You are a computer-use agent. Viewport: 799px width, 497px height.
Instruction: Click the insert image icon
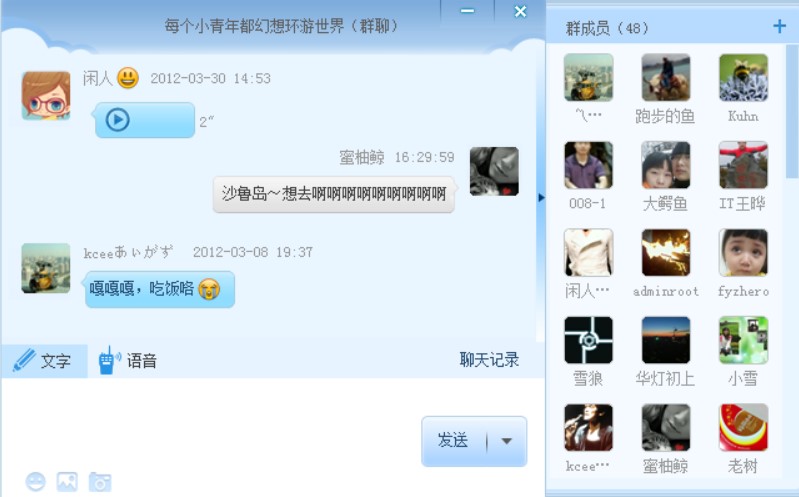67,481
